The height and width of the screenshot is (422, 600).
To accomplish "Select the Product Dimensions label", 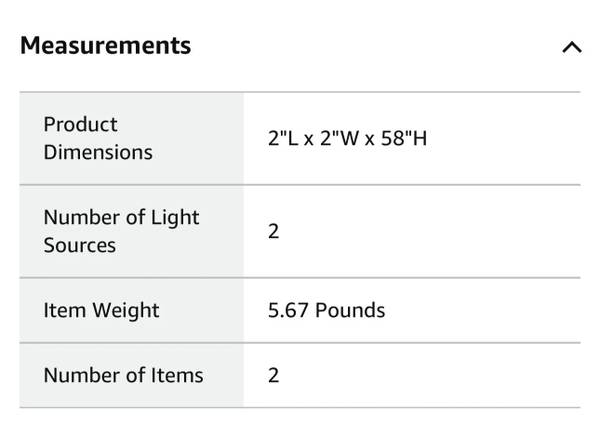I will pos(98,138).
